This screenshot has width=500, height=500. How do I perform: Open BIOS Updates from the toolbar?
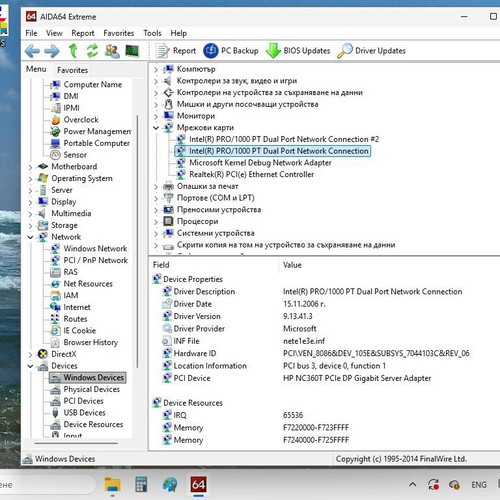coord(298,51)
